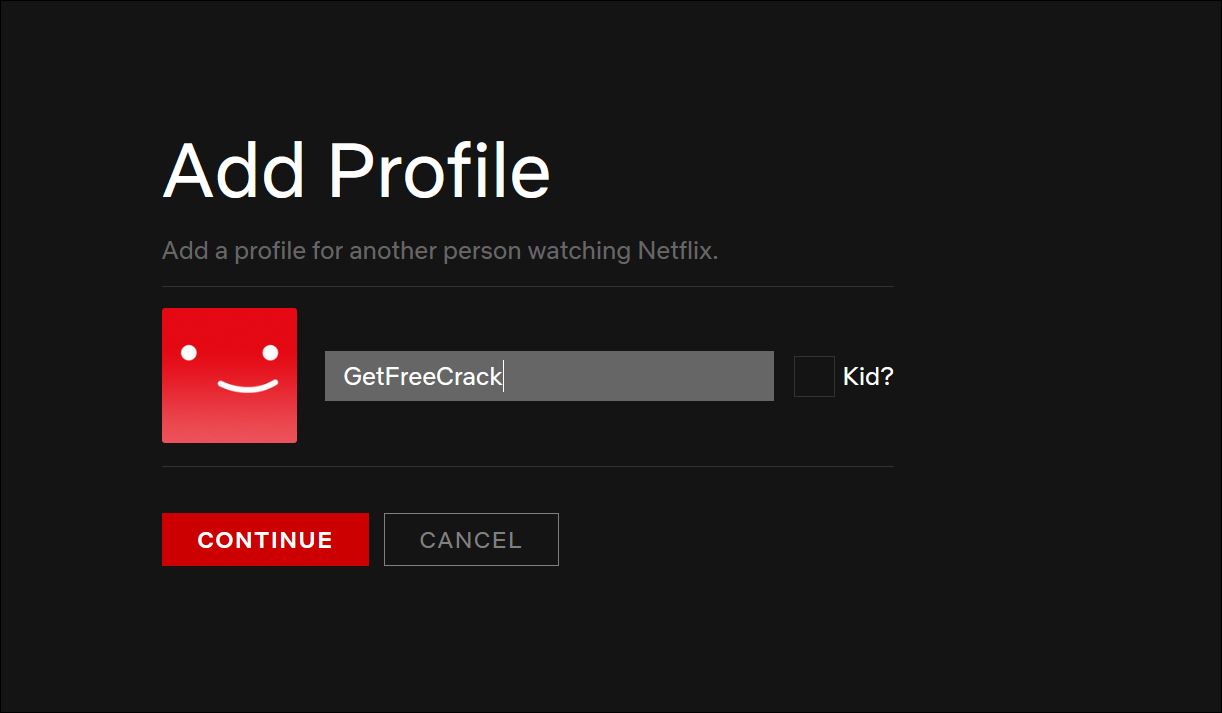Select the smile curve on the avatar

(247, 386)
